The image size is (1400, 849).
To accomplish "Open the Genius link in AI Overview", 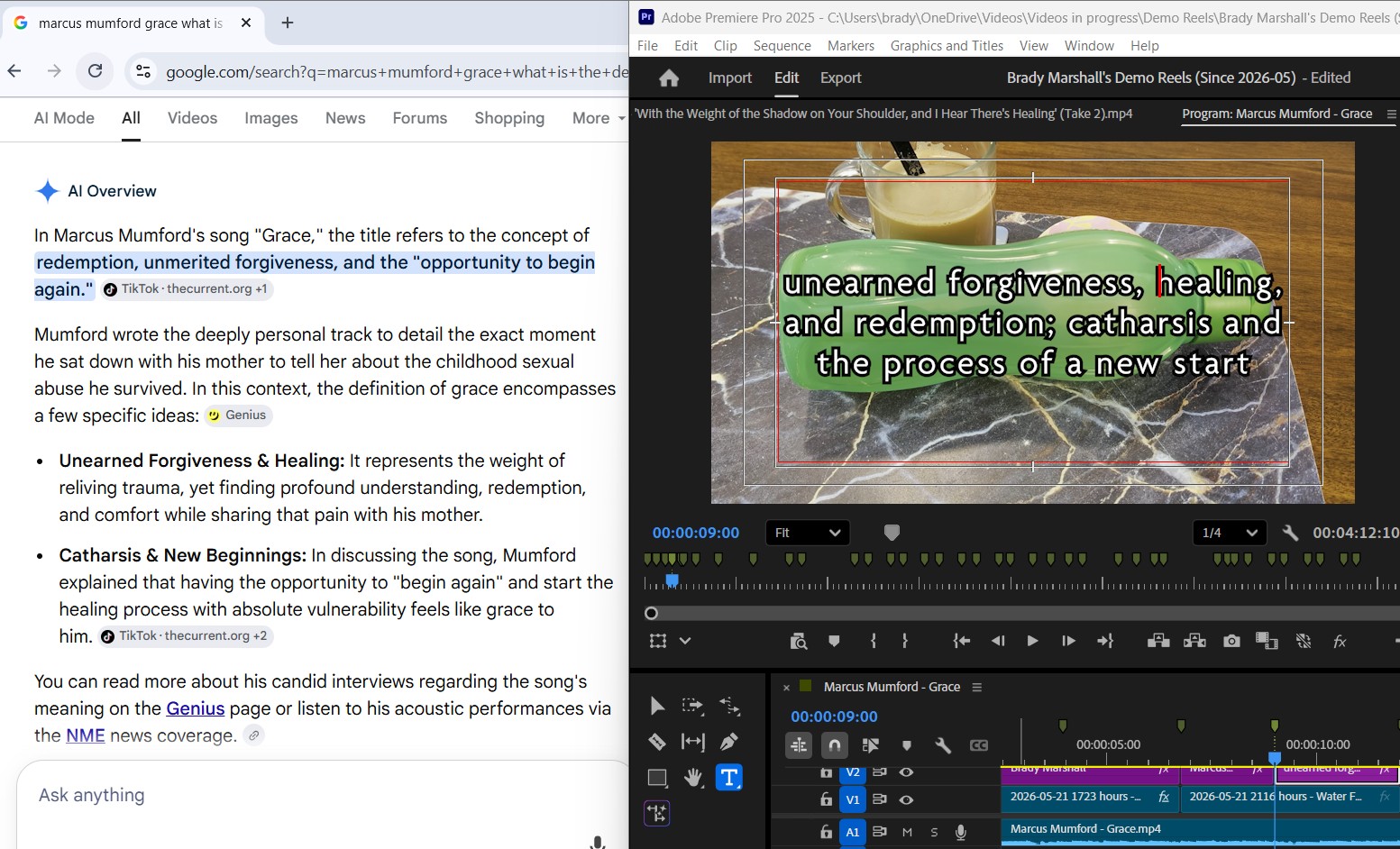I will point(195,708).
